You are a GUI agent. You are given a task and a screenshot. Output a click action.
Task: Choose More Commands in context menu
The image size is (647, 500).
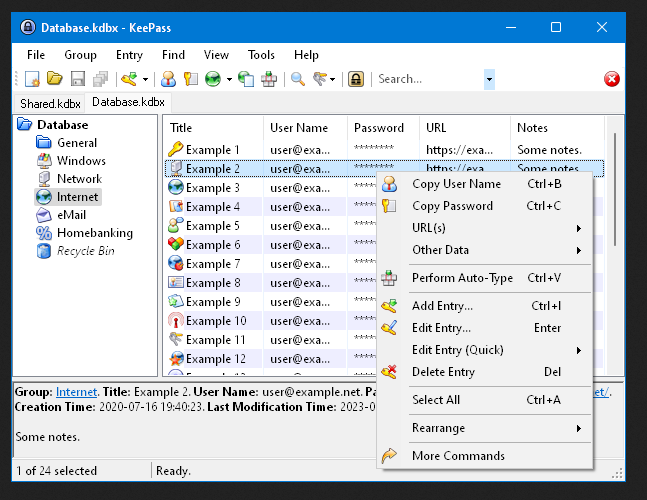[485, 456]
